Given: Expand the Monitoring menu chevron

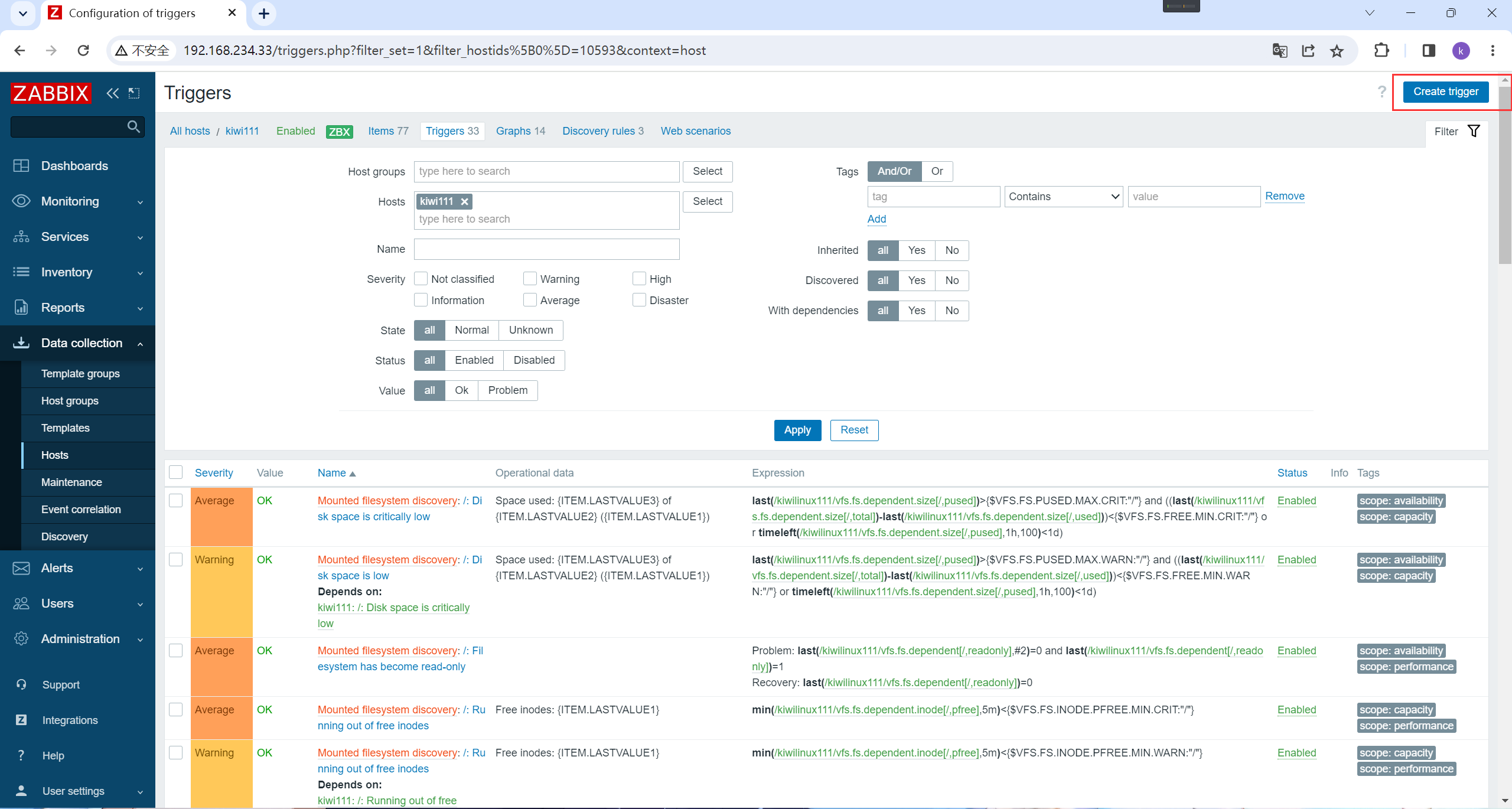Looking at the screenshot, I should [141, 203].
